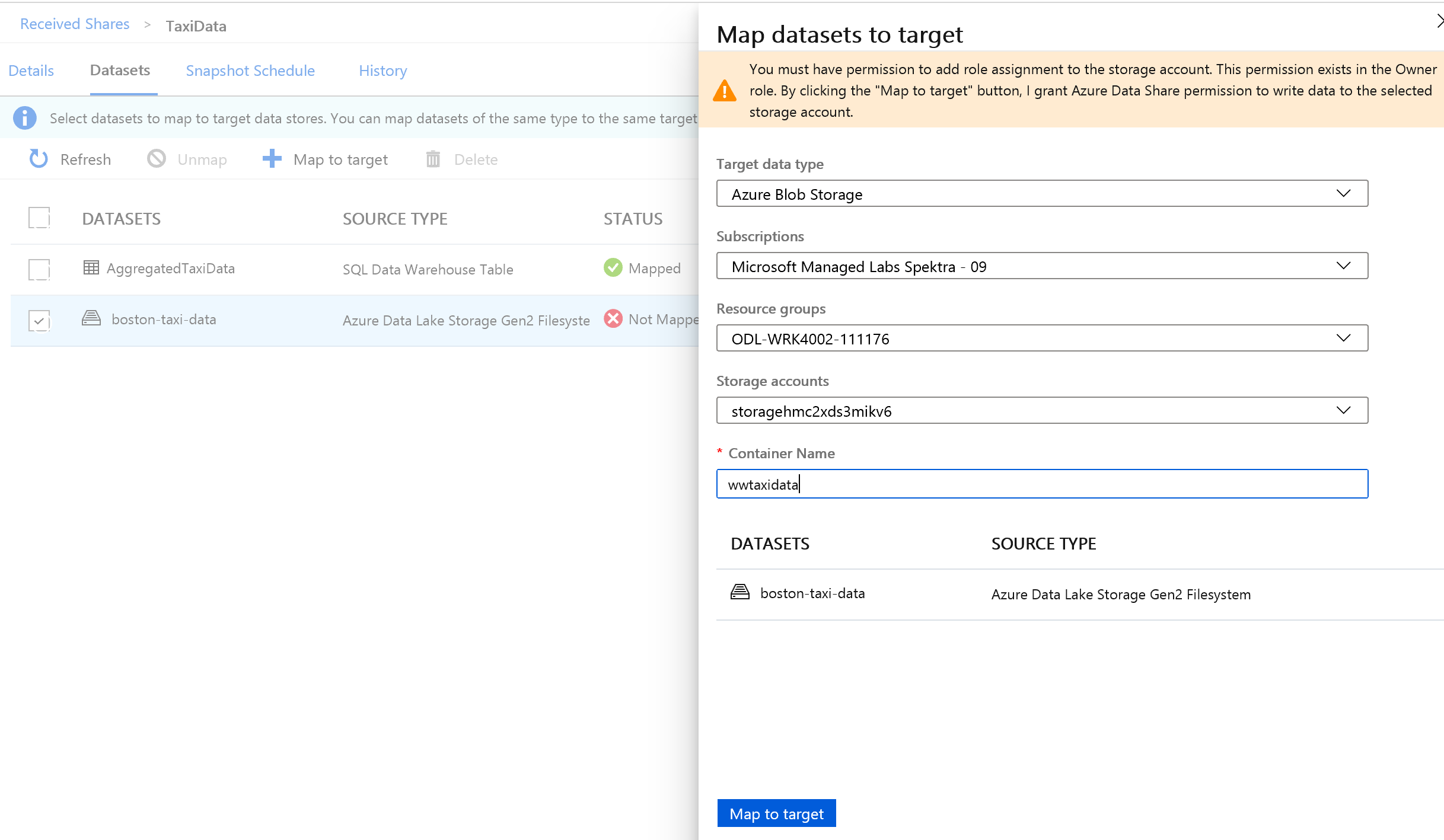
Task: Toggle the select-all checkbox in the datasets header
Action: [x=39, y=218]
